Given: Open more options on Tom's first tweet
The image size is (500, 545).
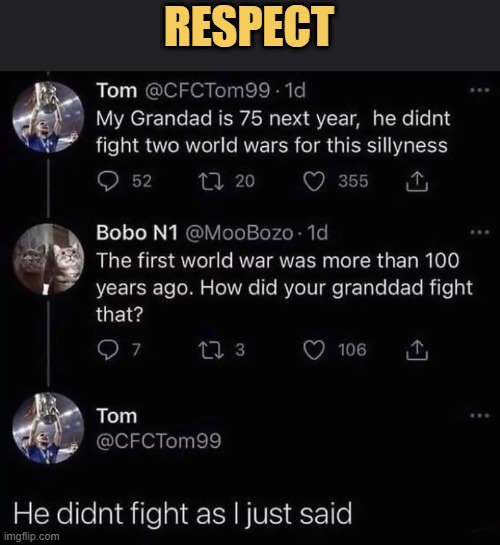Looking at the screenshot, I should [x=480, y=90].
